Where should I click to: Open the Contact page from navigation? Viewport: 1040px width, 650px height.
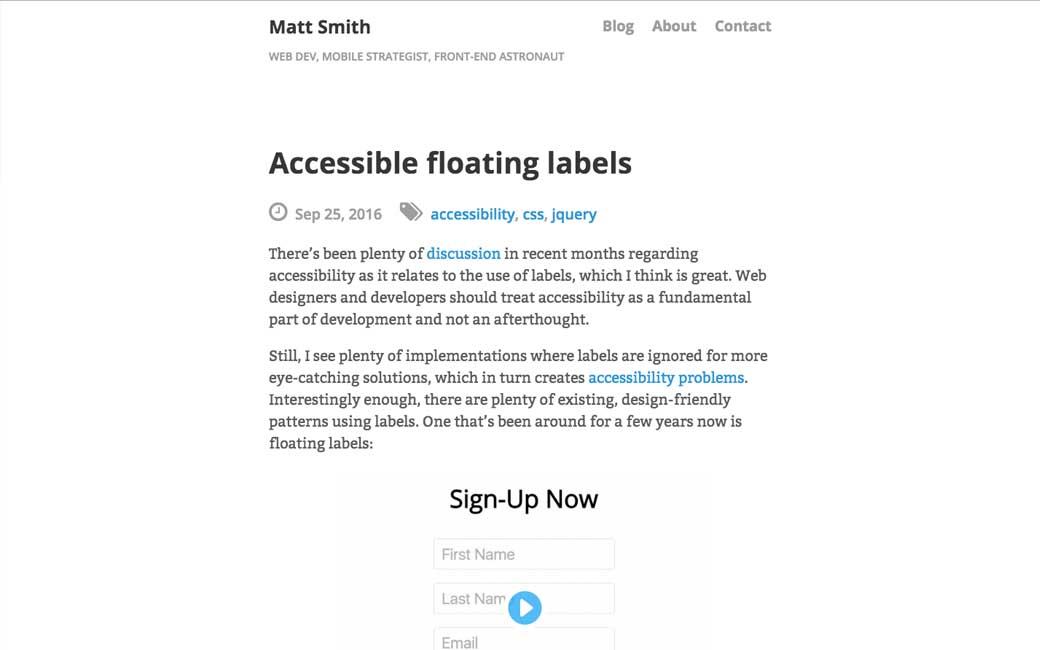tap(743, 26)
